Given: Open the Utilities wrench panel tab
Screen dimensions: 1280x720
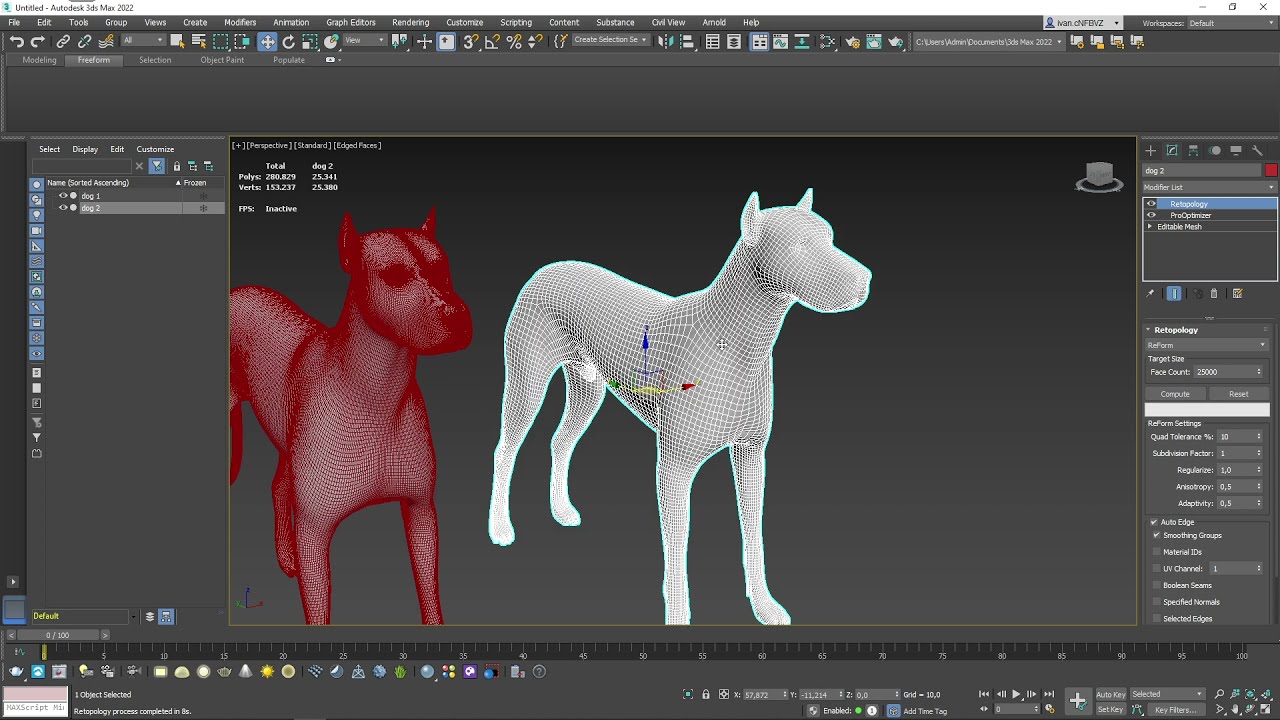Looking at the screenshot, I should click(1257, 150).
